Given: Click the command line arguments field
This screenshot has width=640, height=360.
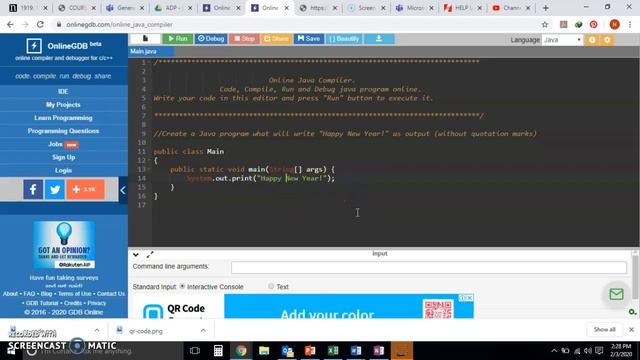Looking at the screenshot, I should point(429,267).
